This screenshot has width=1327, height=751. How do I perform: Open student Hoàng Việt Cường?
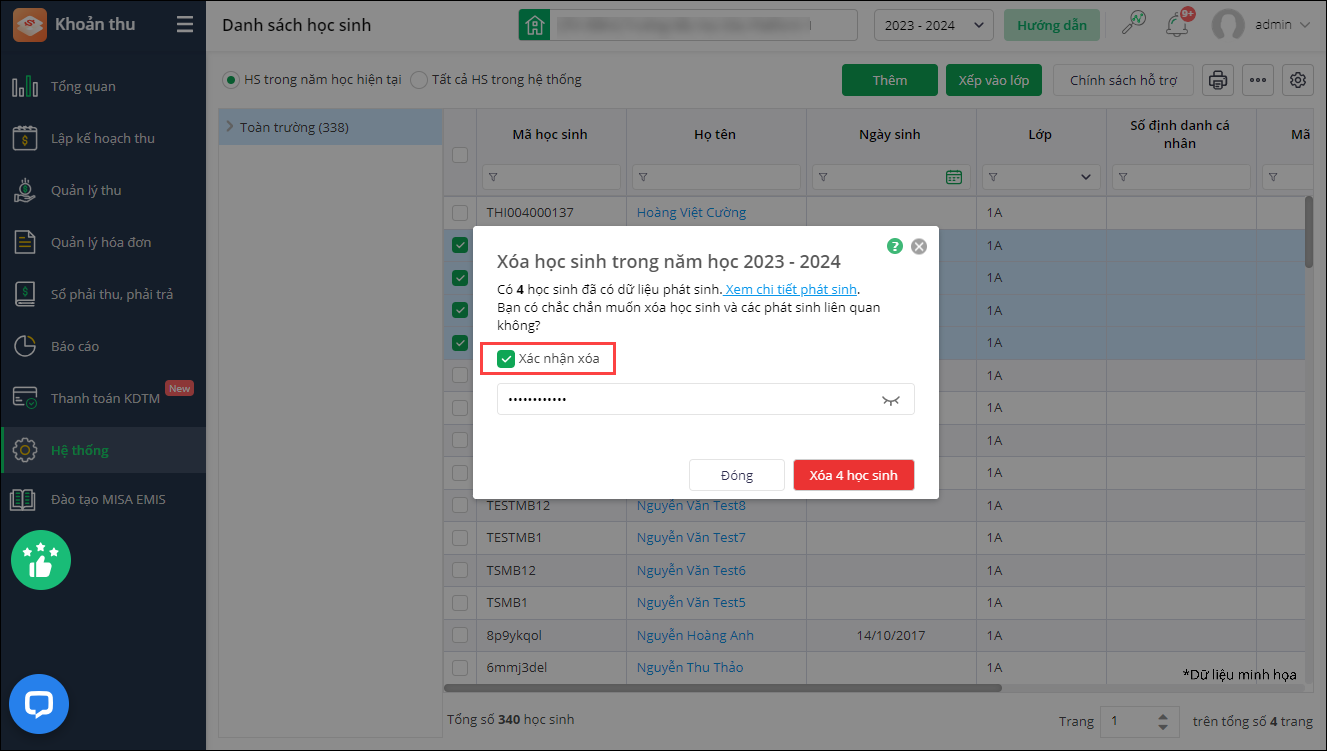click(x=691, y=212)
